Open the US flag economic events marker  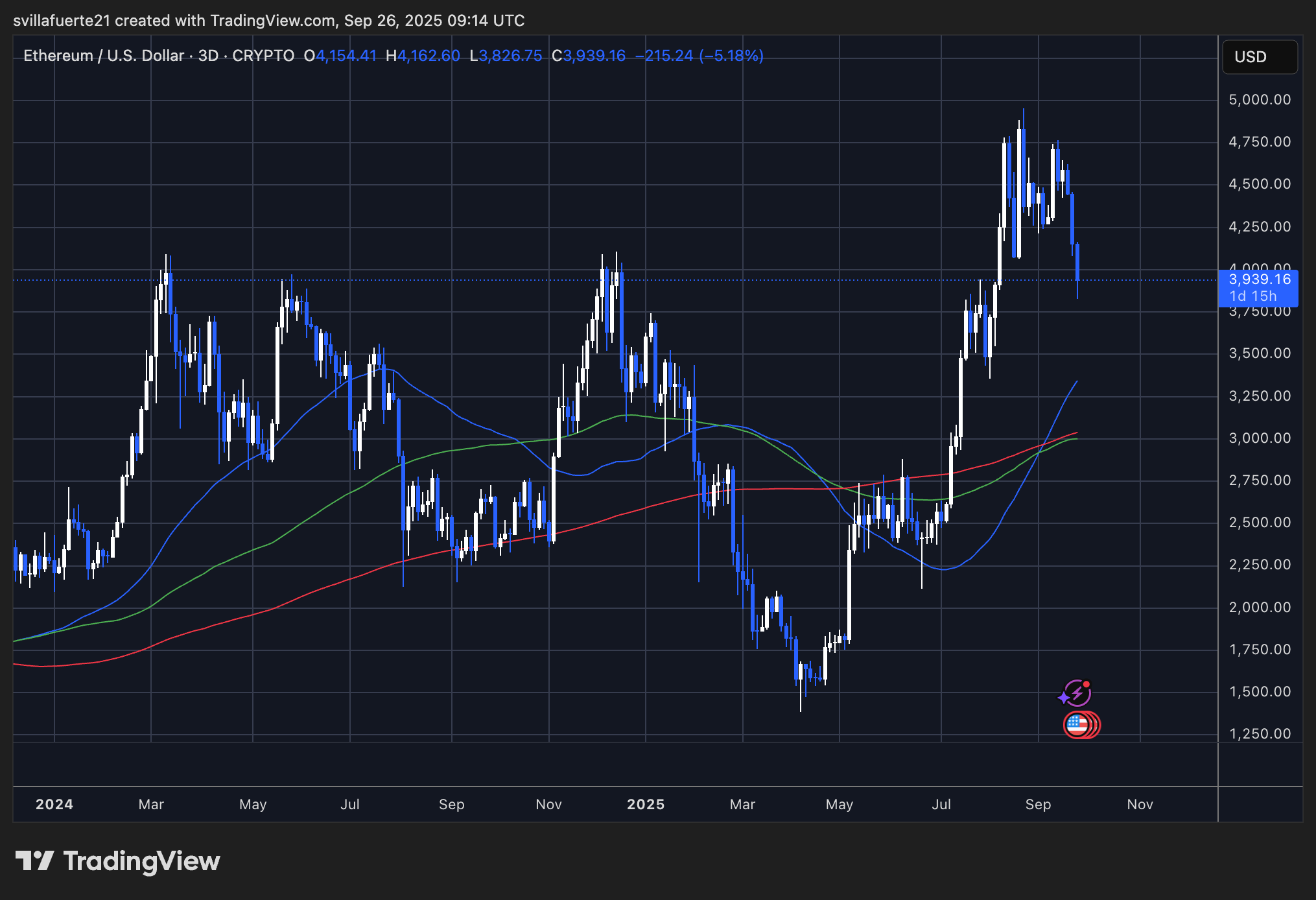coord(1077,726)
